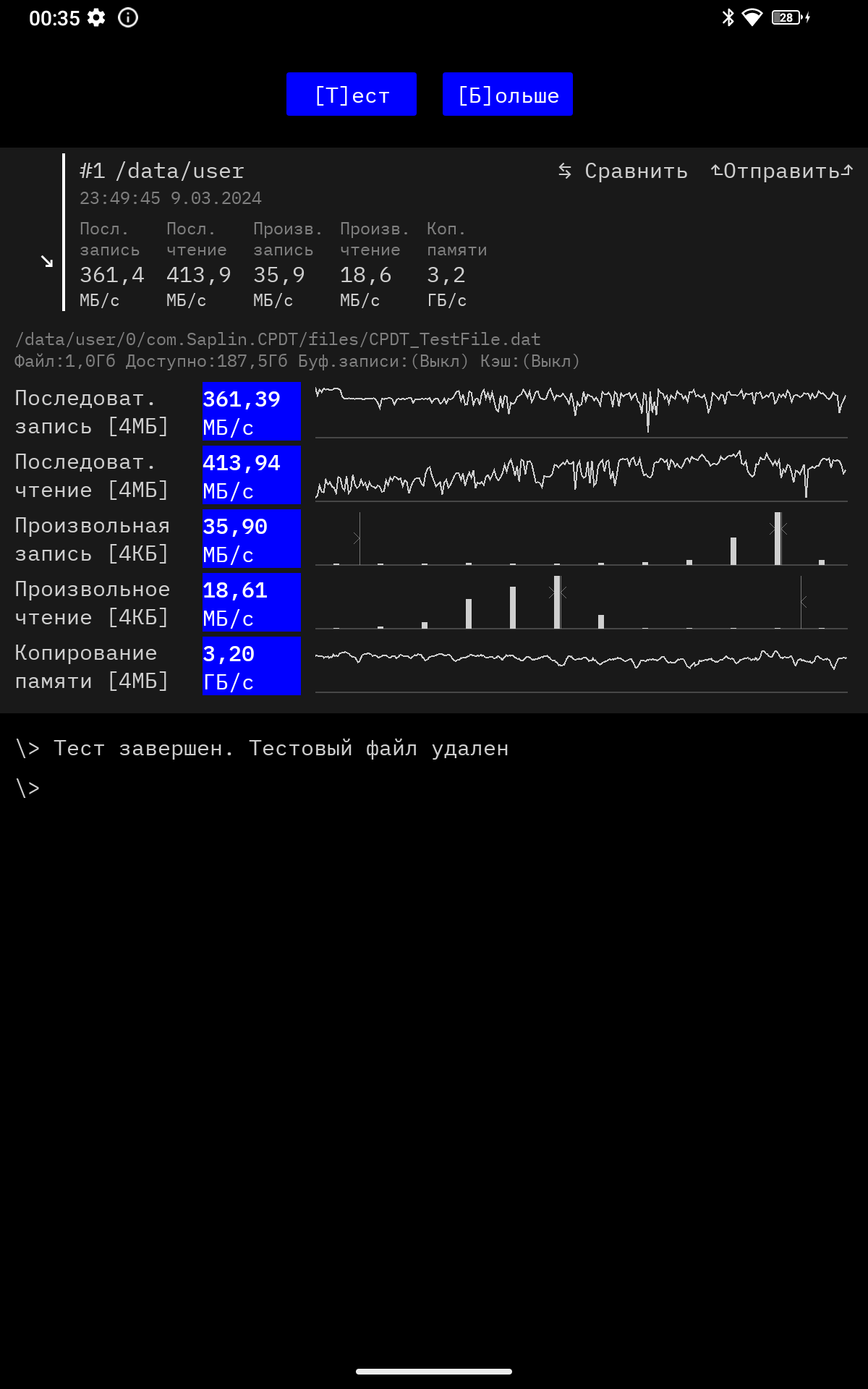Select the sequential read 413,94 МБ/с value
This screenshot has height=1389, width=868.
click(x=251, y=476)
